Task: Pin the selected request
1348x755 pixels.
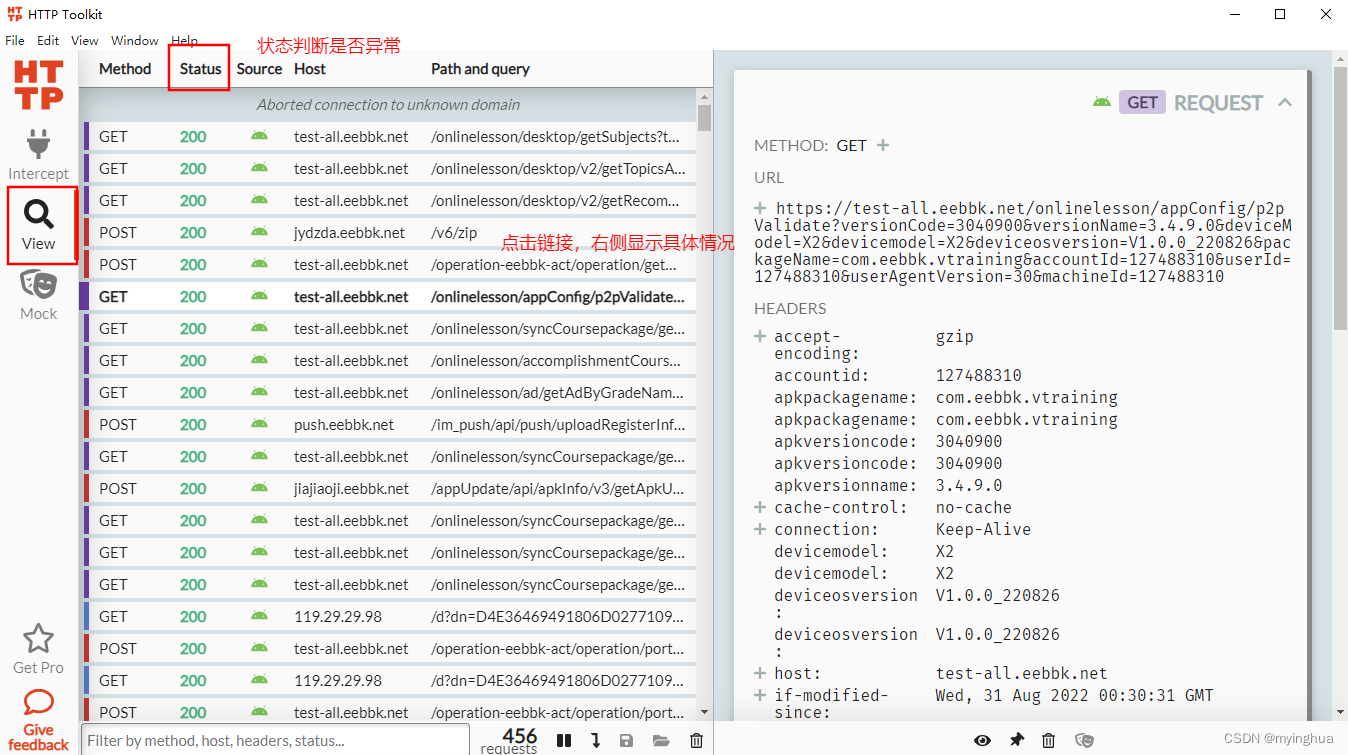Action: pos(1016,740)
